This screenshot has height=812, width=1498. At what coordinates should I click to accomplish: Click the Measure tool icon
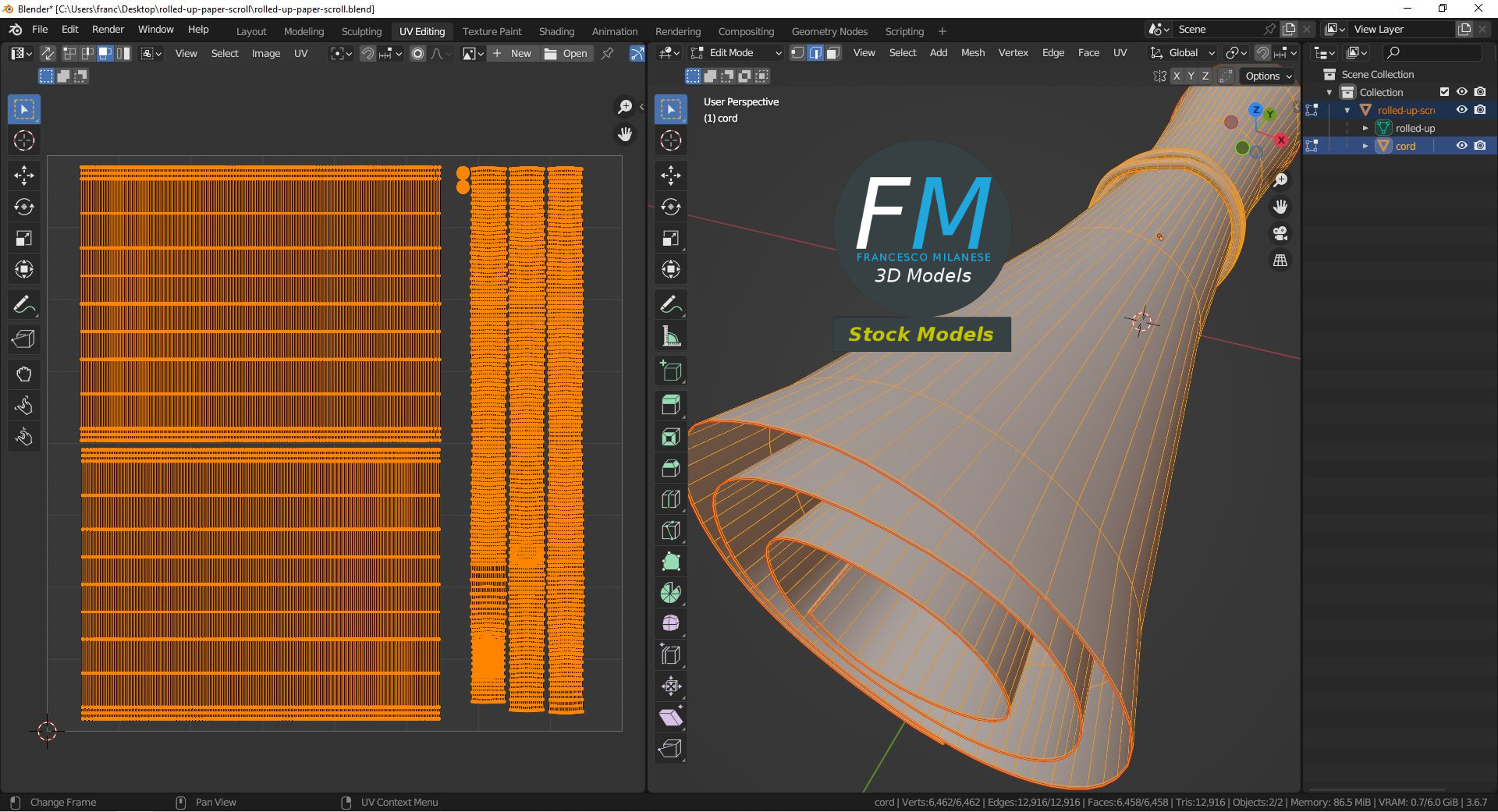670,337
